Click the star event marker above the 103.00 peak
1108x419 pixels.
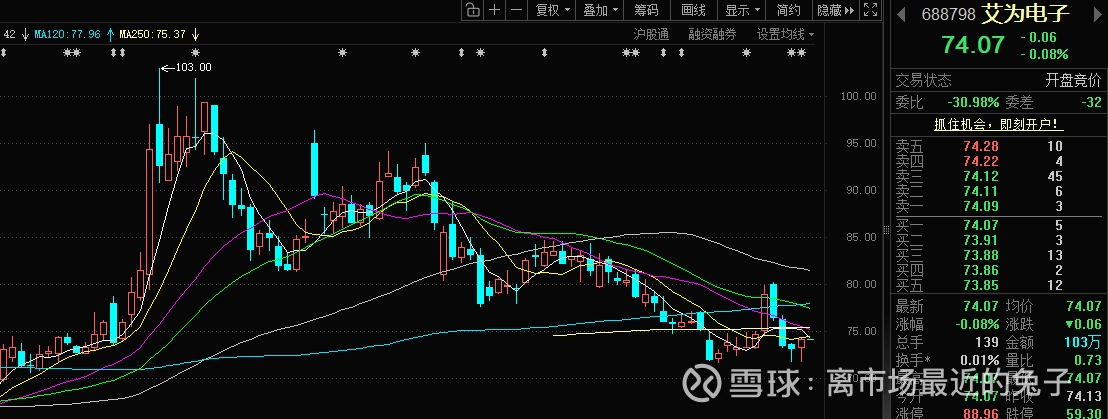[196, 52]
